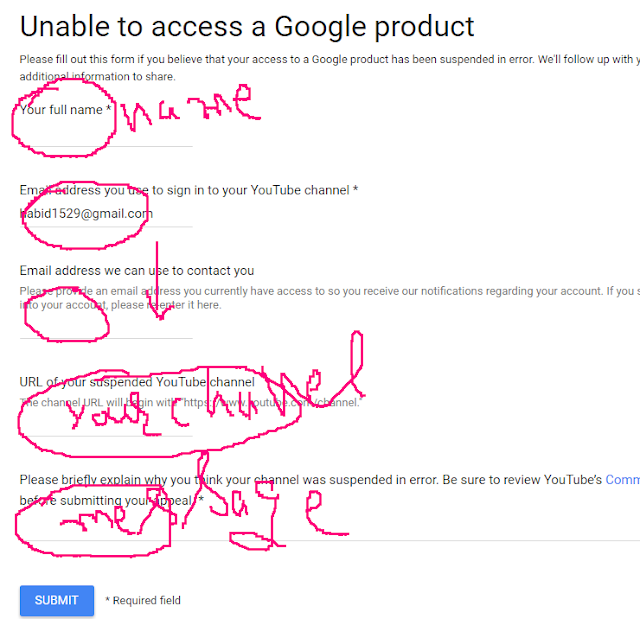The width and height of the screenshot is (640, 619).
Task: Click the 'Your full name *' label
Action: [x=65, y=109]
